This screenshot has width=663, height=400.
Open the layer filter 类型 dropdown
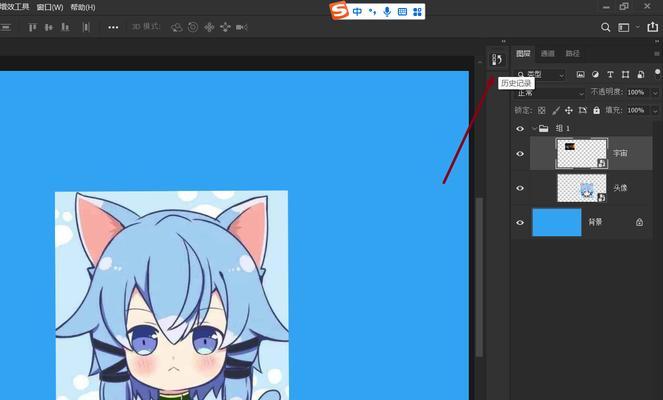[540, 75]
